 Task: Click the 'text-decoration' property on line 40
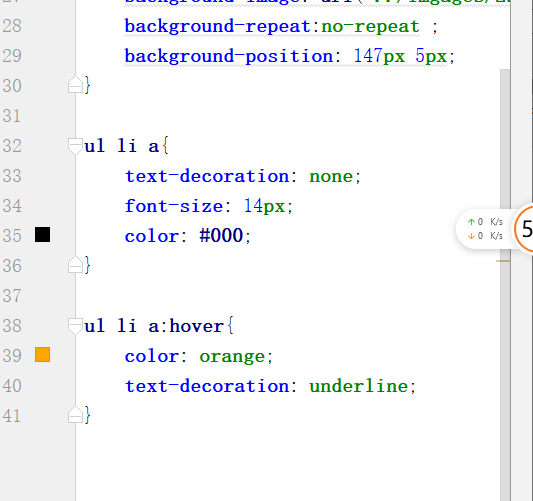point(207,386)
